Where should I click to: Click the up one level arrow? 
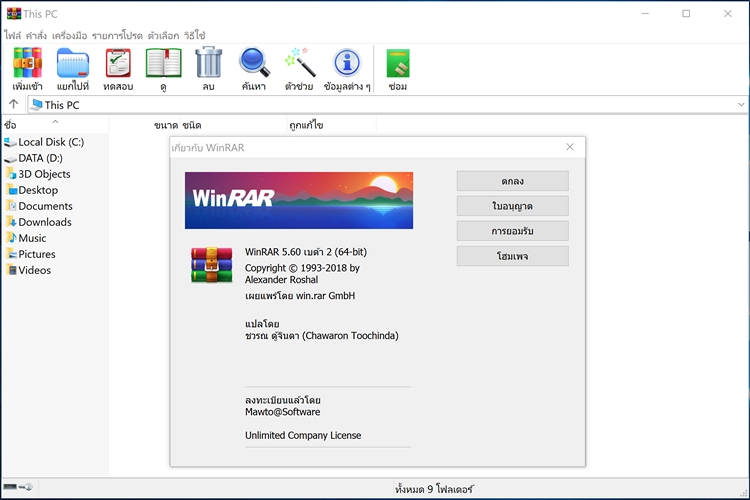13,104
